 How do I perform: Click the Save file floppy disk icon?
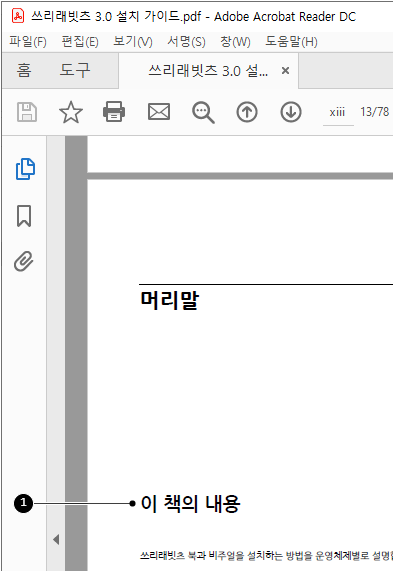tap(27, 112)
